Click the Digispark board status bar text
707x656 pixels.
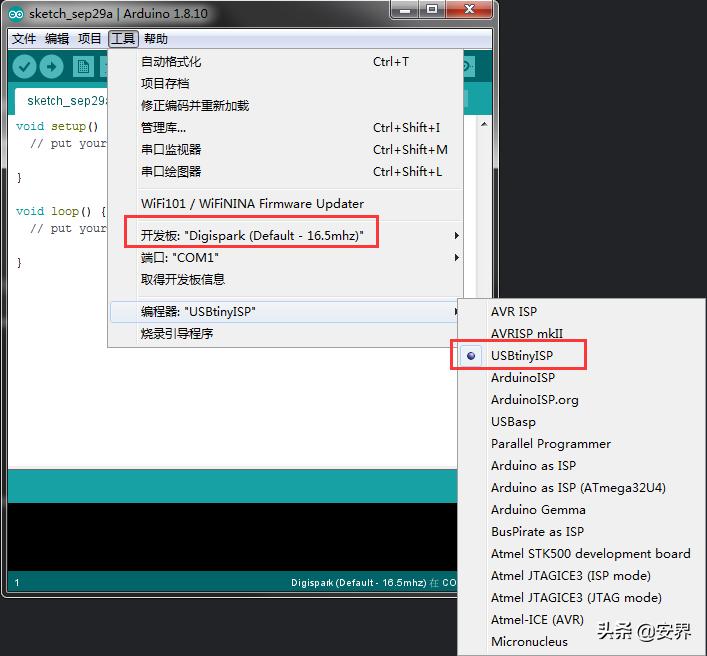[374, 583]
